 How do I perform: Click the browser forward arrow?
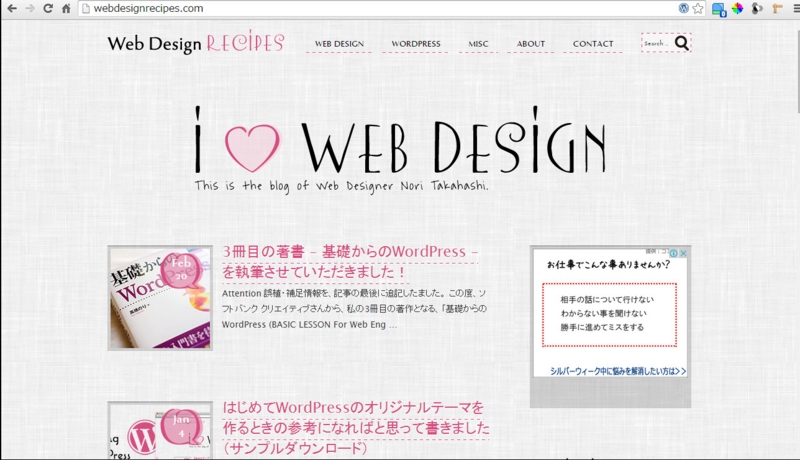30,9
